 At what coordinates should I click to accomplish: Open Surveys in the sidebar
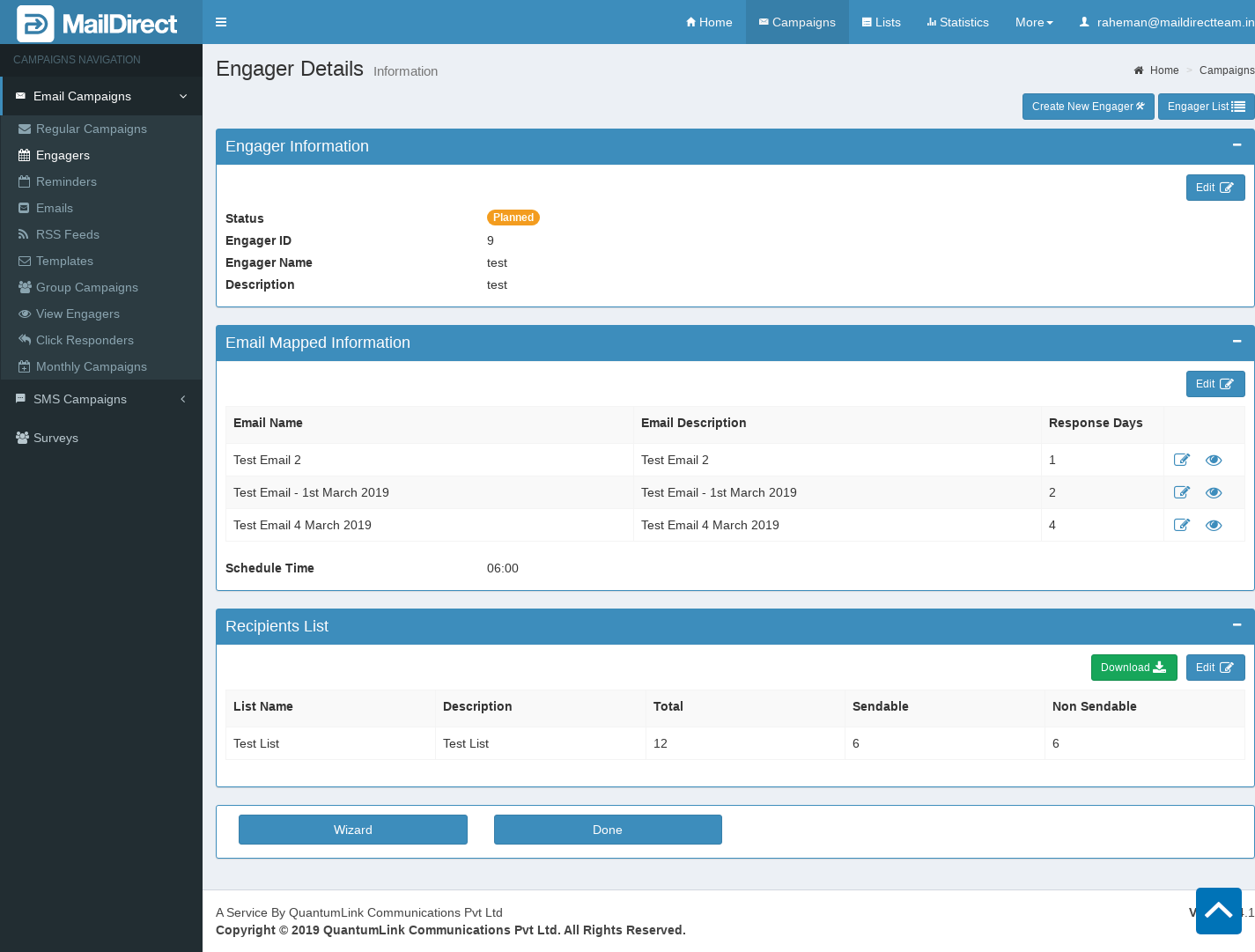(x=55, y=438)
